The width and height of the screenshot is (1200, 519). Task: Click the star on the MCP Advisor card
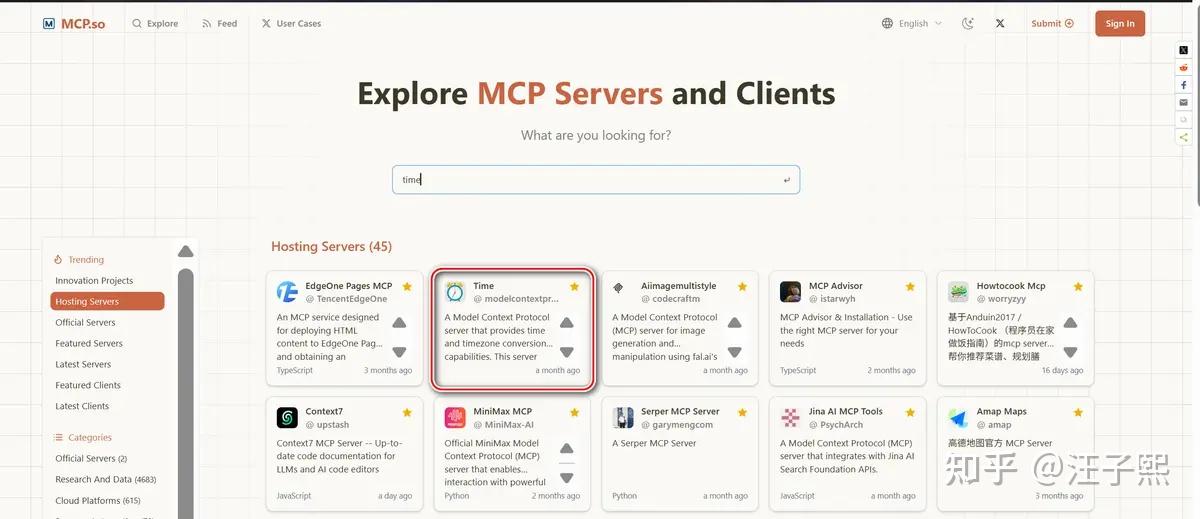tap(910, 287)
